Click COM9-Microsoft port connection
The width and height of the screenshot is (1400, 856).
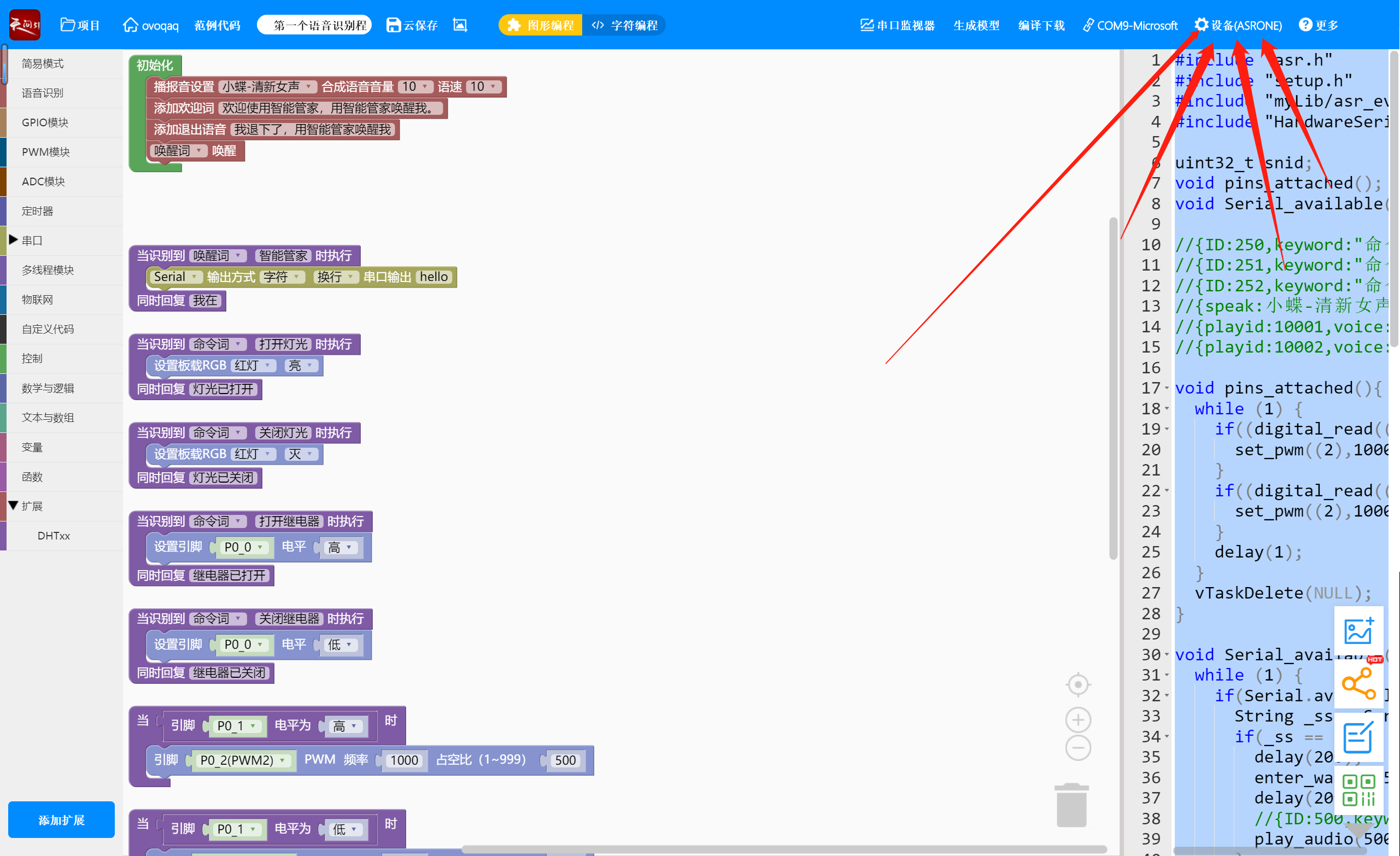[1129, 25]
